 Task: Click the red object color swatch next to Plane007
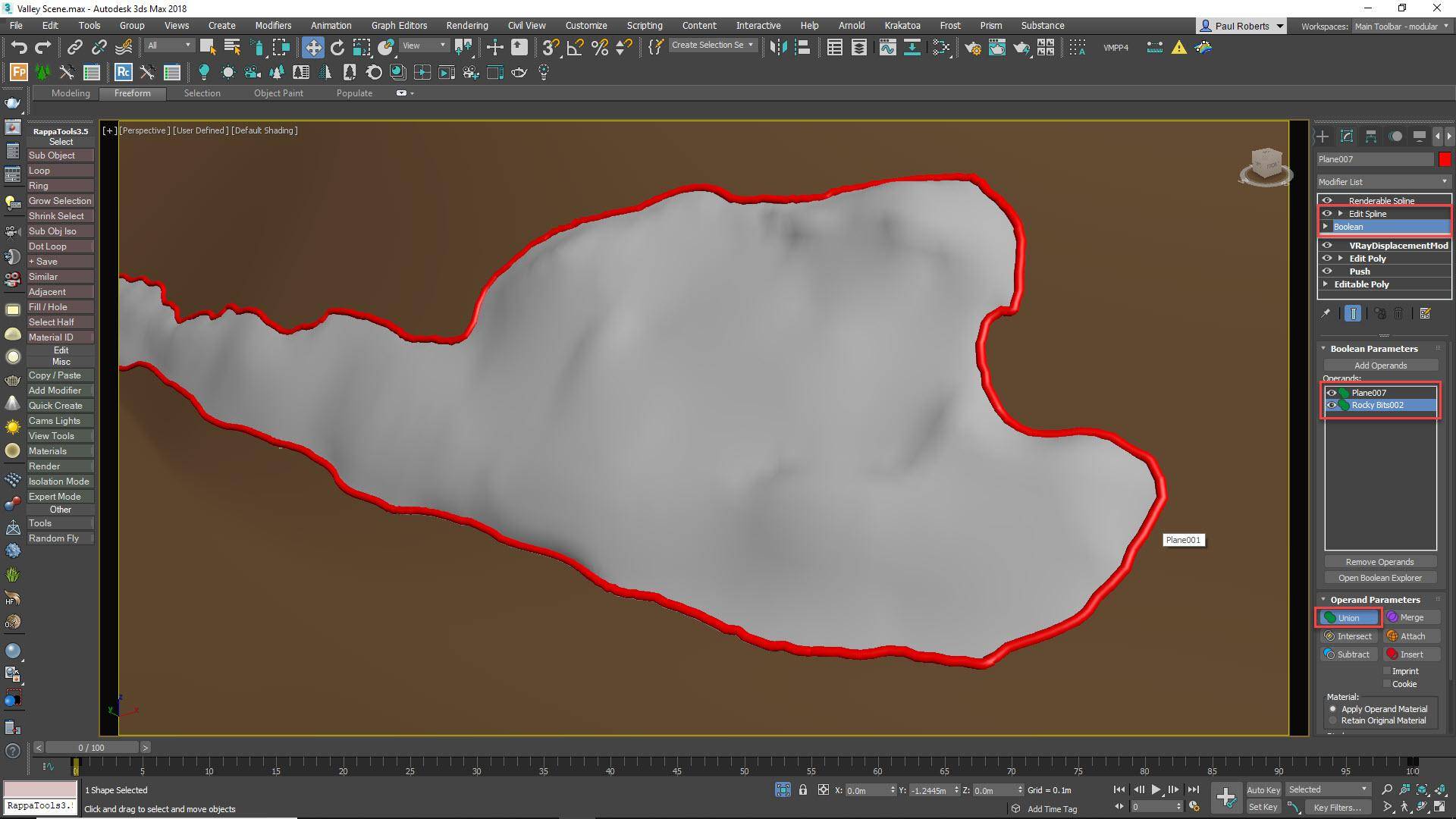[x=1446, y=159]
